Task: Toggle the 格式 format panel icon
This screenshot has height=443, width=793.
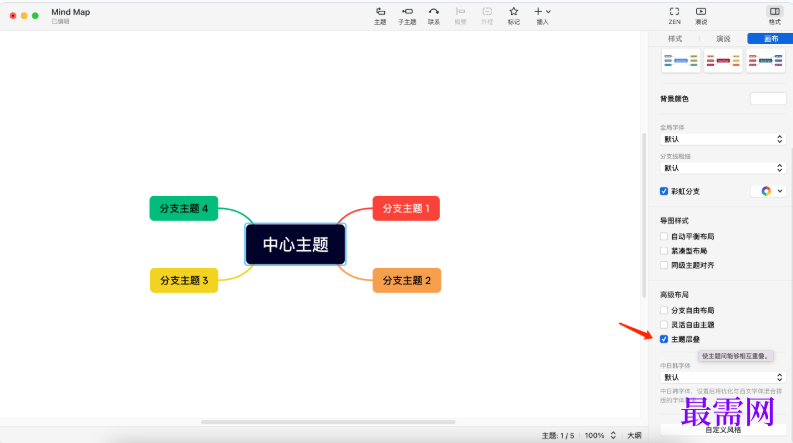Action: pos(774,14)
